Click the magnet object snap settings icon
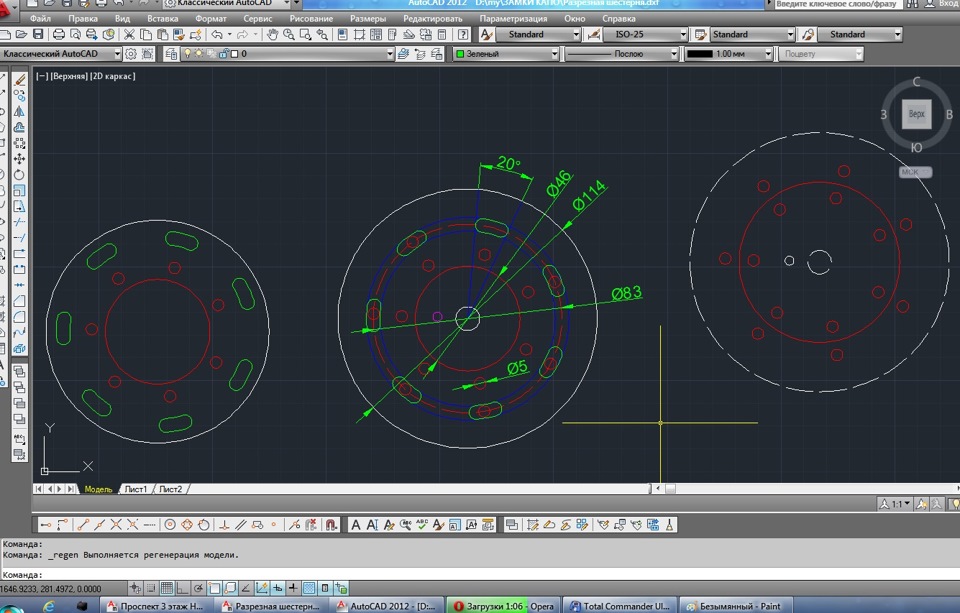Screen dimensions: 960x613 [x=331, y=525]
